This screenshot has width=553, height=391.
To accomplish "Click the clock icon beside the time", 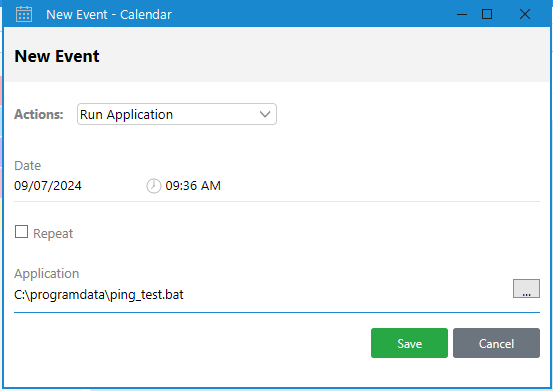I will click(x=154, y=186).
